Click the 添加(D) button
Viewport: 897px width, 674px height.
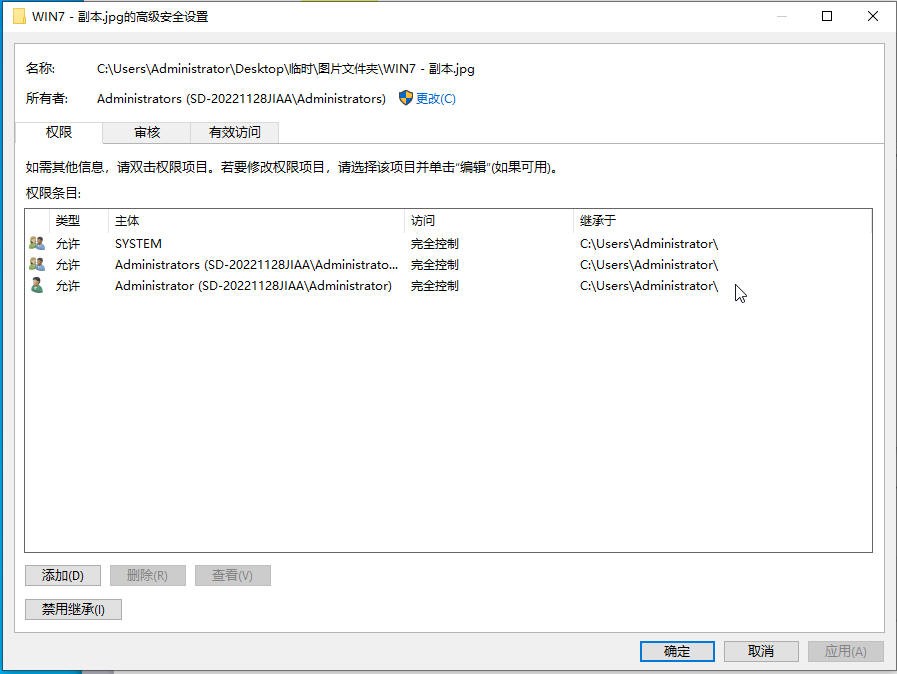pos(63,575)
